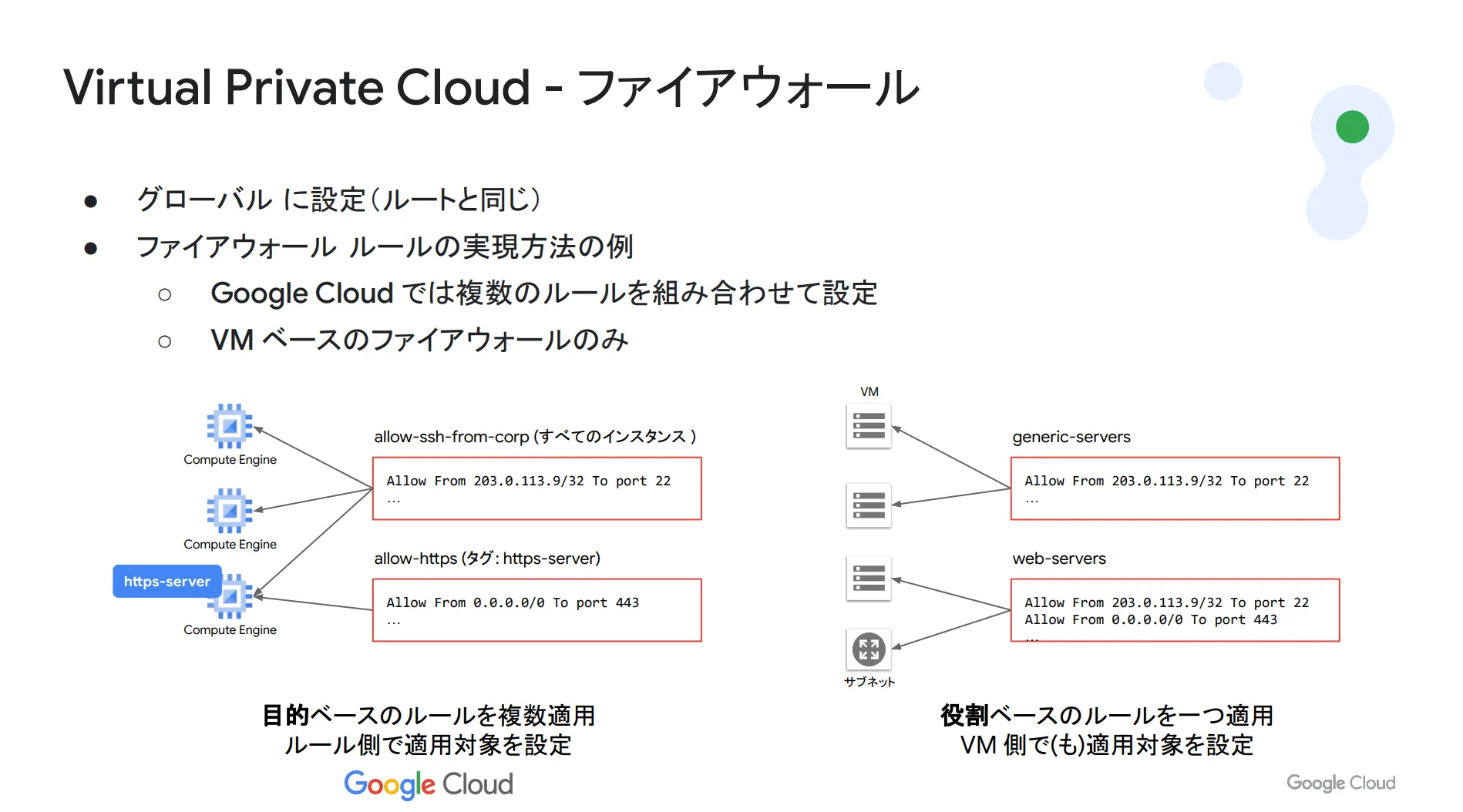Click caption VM 側で(も)適用対象を設定
This screenshot has height=812, width=1463.
1107,745
